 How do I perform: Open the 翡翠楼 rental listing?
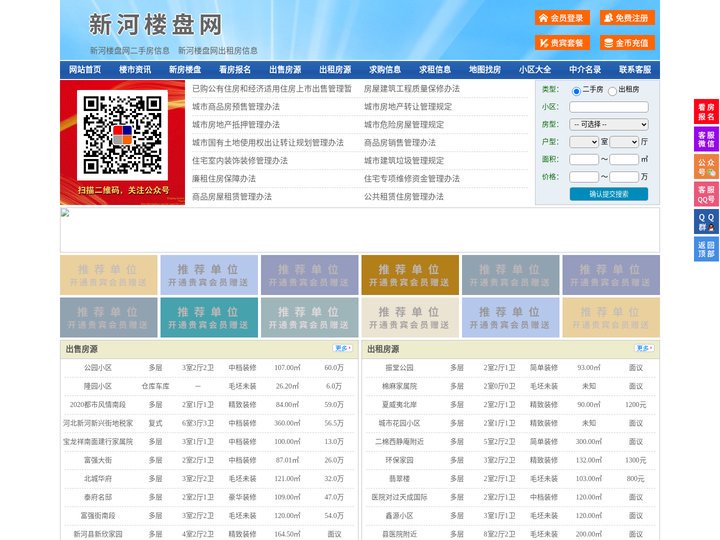(399, 478)
